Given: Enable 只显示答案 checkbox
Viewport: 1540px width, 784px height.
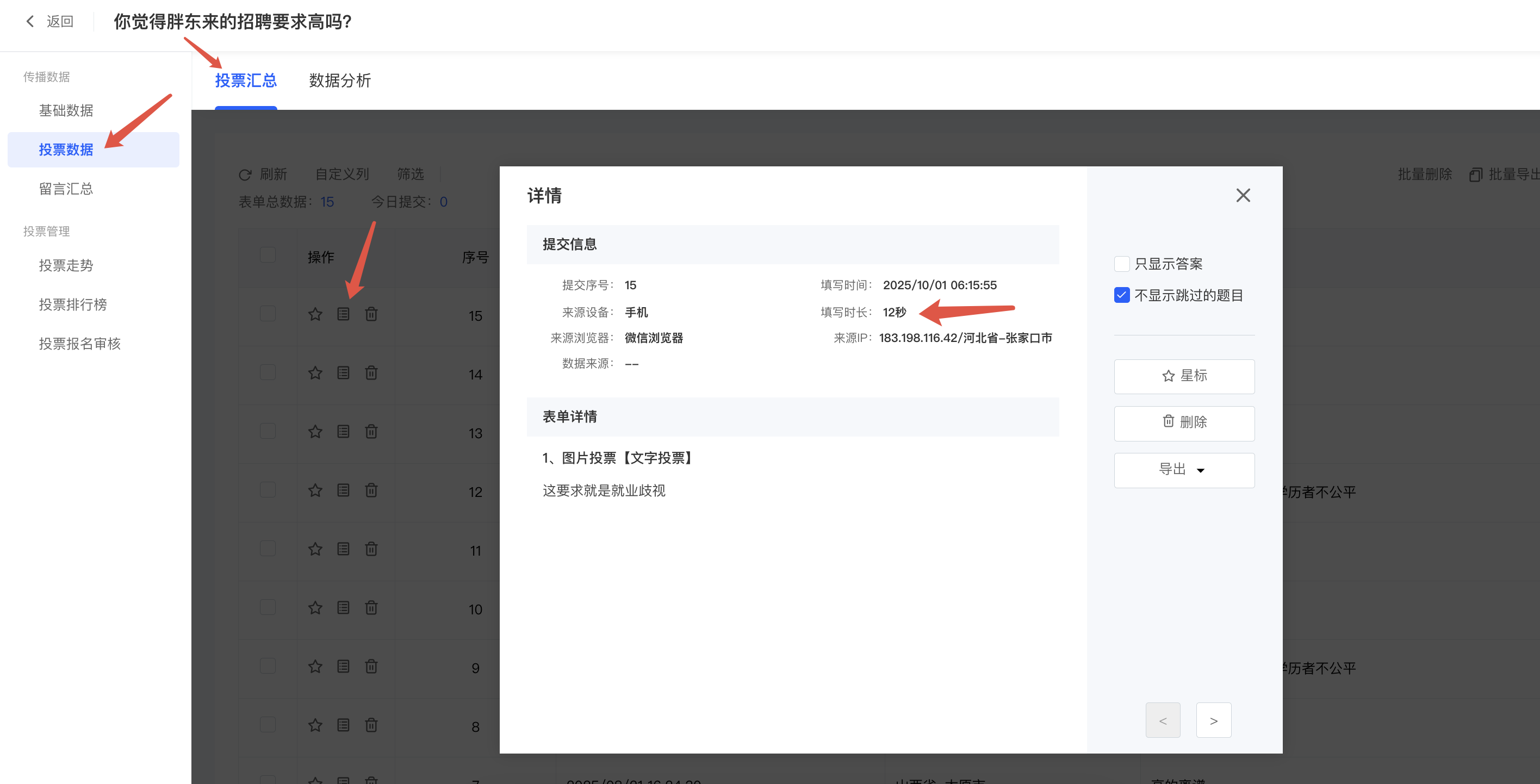Looking at the screenshot, I should 1121,264.
